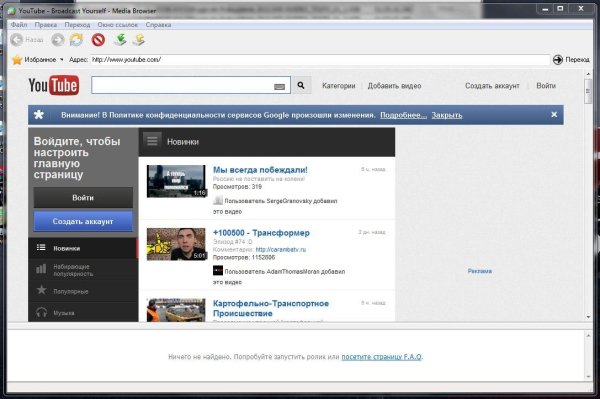This screenshot has height=399, width=600.
Task: Select Набирающие популярность in sidebar
Action: pos(83,270)
